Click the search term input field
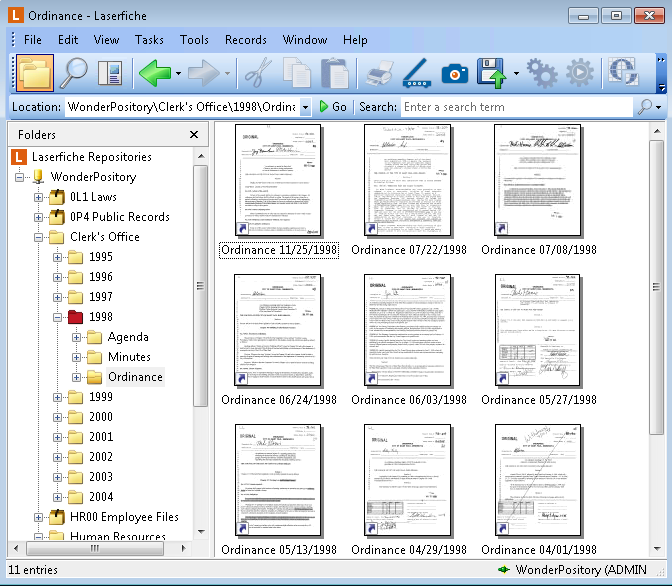This screenshot has height=586, width=672. point(517,107)
